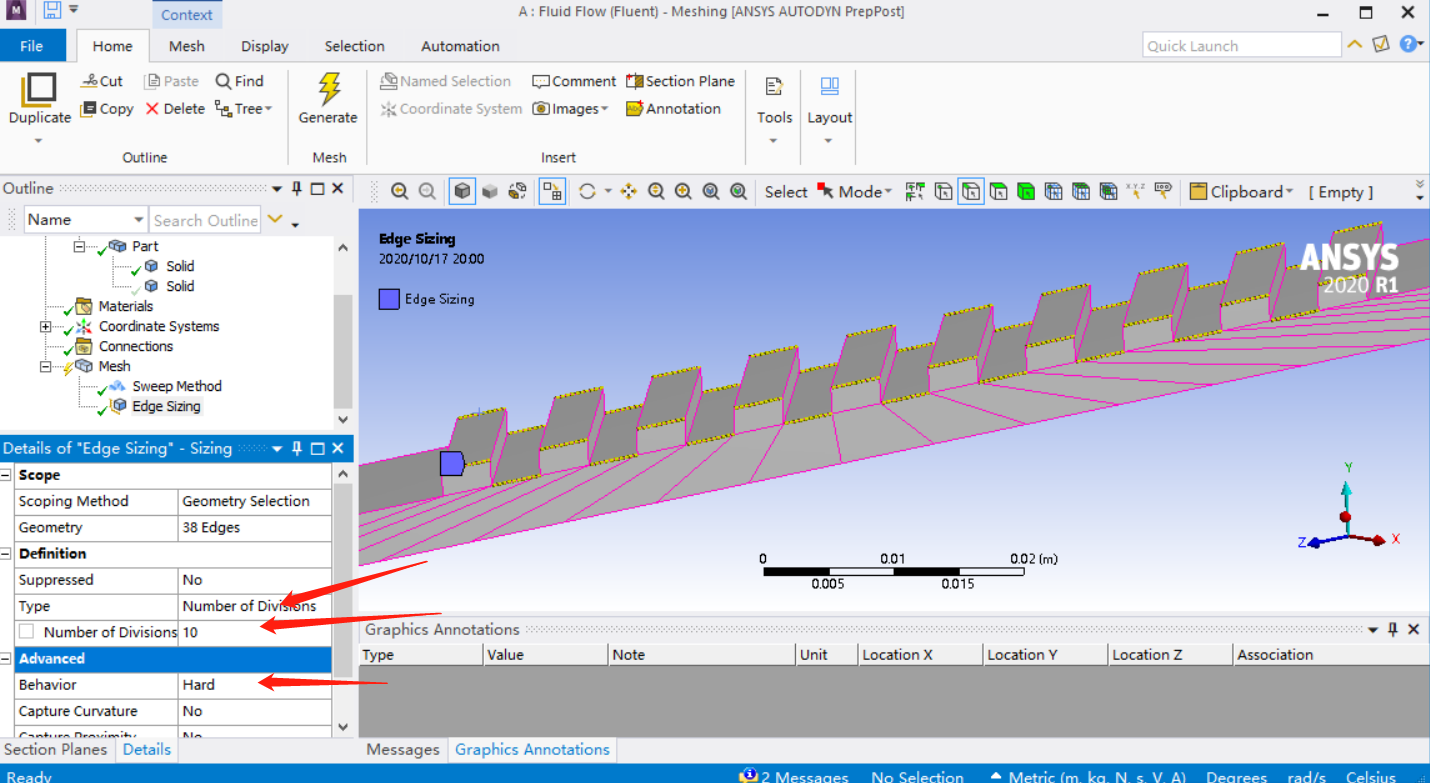The image size is (1430, 784).
Task: Select the Pan tool icon
Action: point(628,191)
